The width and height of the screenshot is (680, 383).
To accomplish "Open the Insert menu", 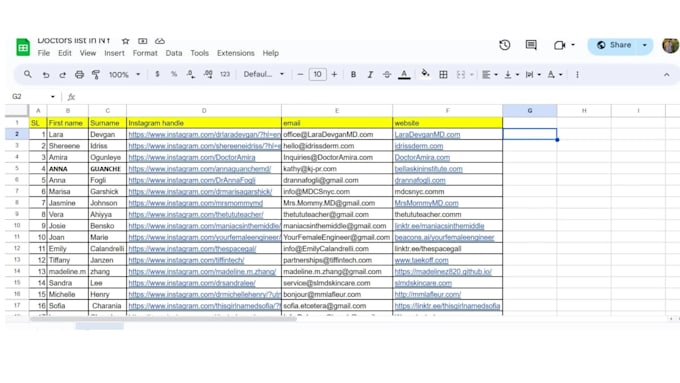I will [x=114, y=53].
